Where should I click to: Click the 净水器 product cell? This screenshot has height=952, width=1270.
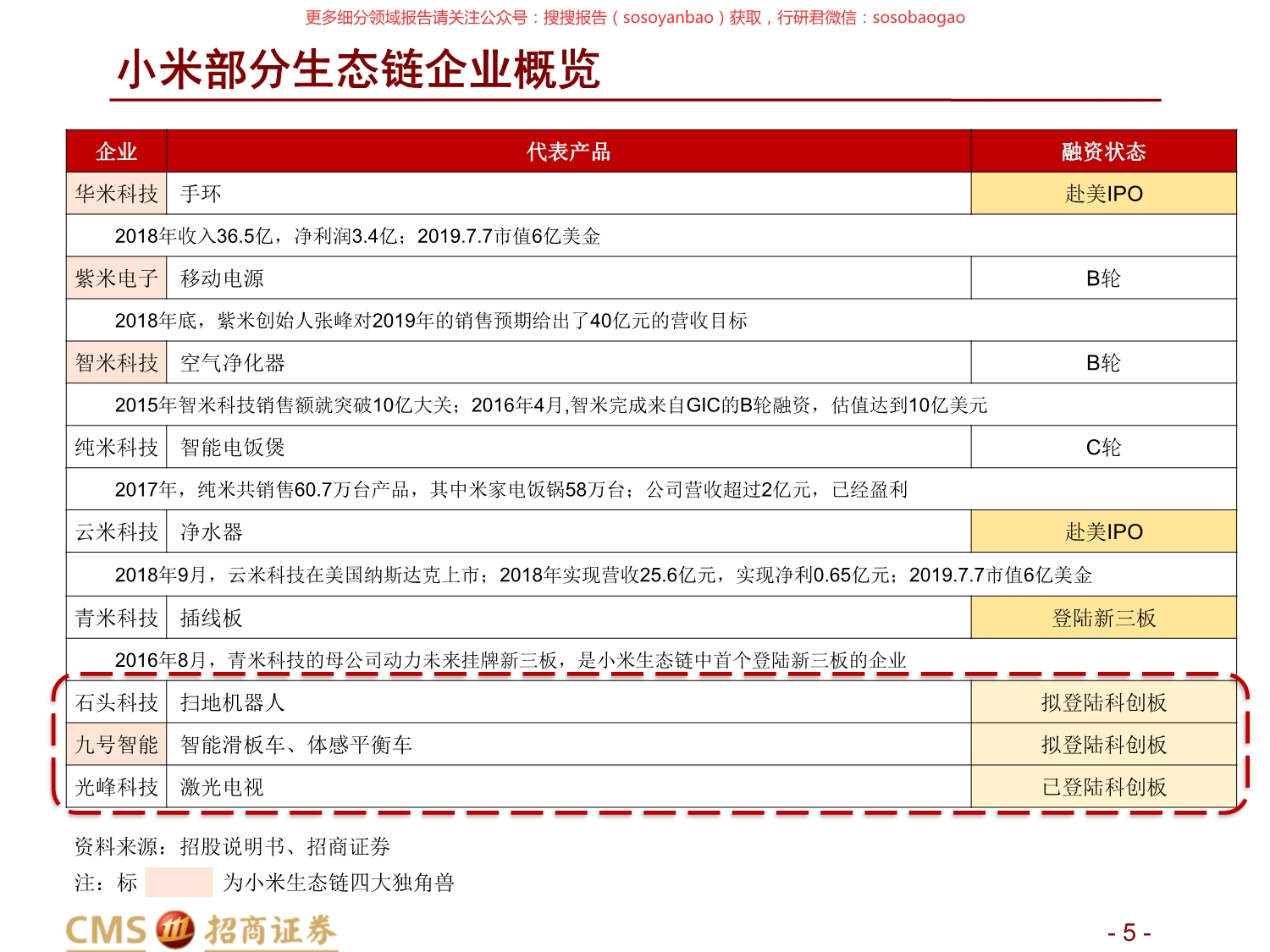pyautogui.click(x=569, y=531)
